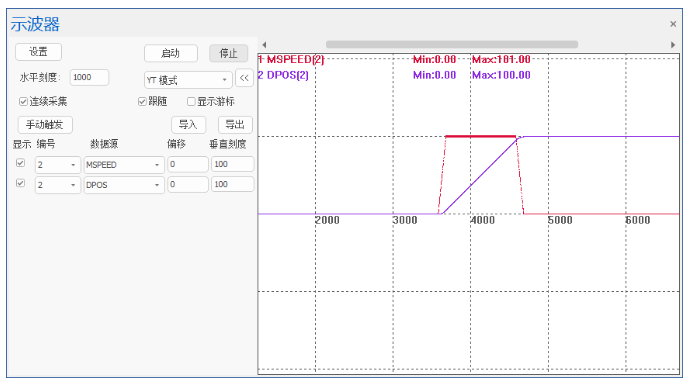Uncheck the 跟随 follow checkbox
The image size is (690, 386).
(x=142, y=102)
